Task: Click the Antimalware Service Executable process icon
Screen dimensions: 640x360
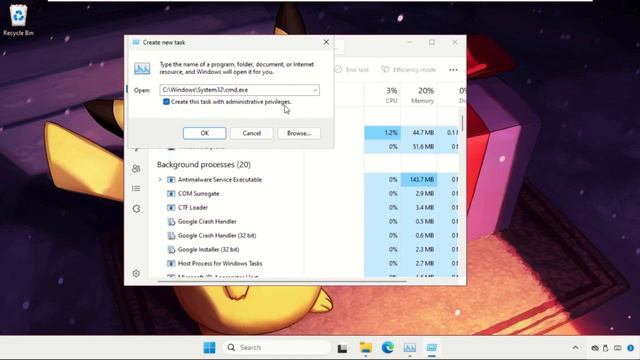Action: pyautogui.click(x=171, y=180)
